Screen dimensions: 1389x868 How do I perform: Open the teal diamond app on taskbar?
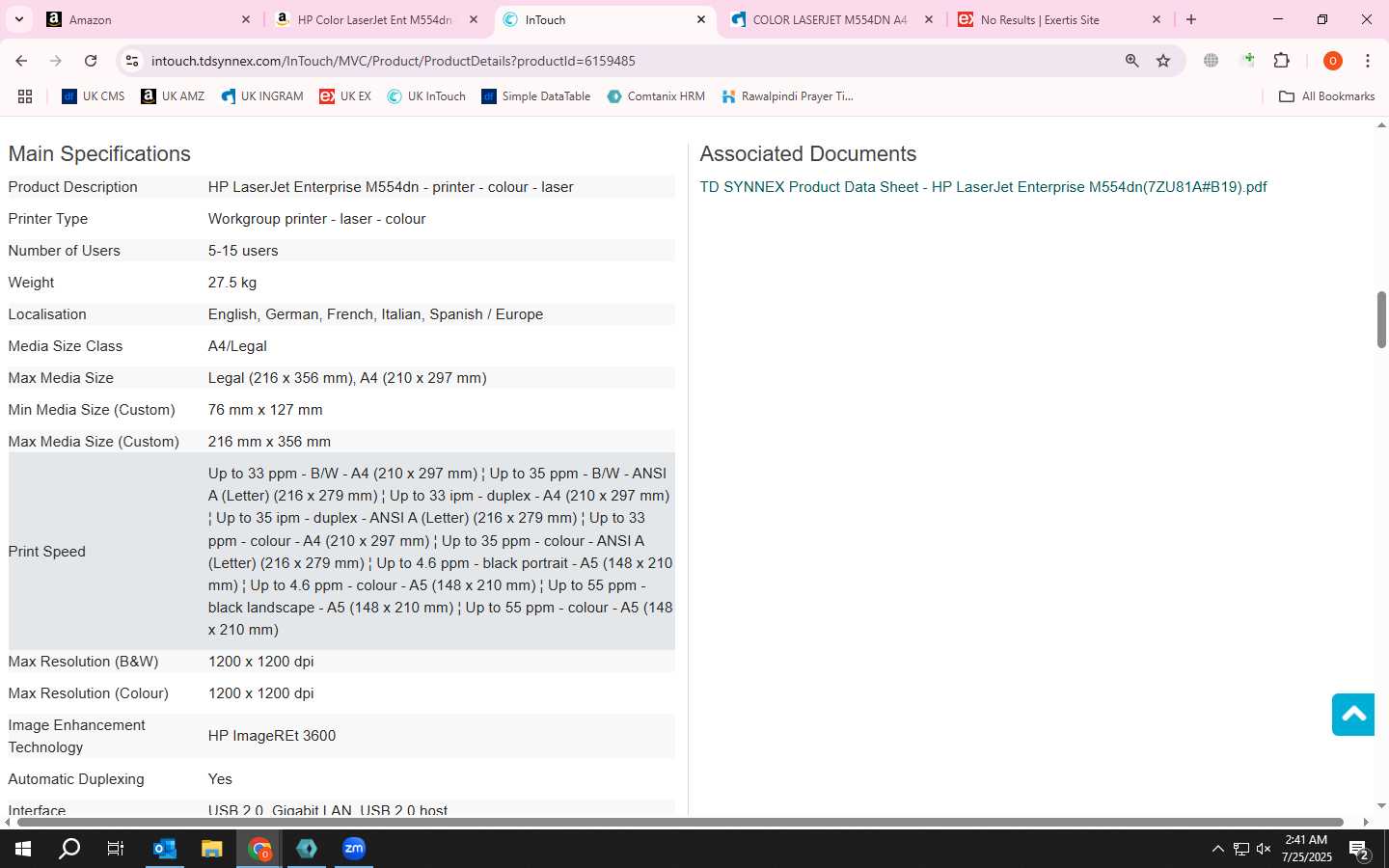click(x=307, y=849)
